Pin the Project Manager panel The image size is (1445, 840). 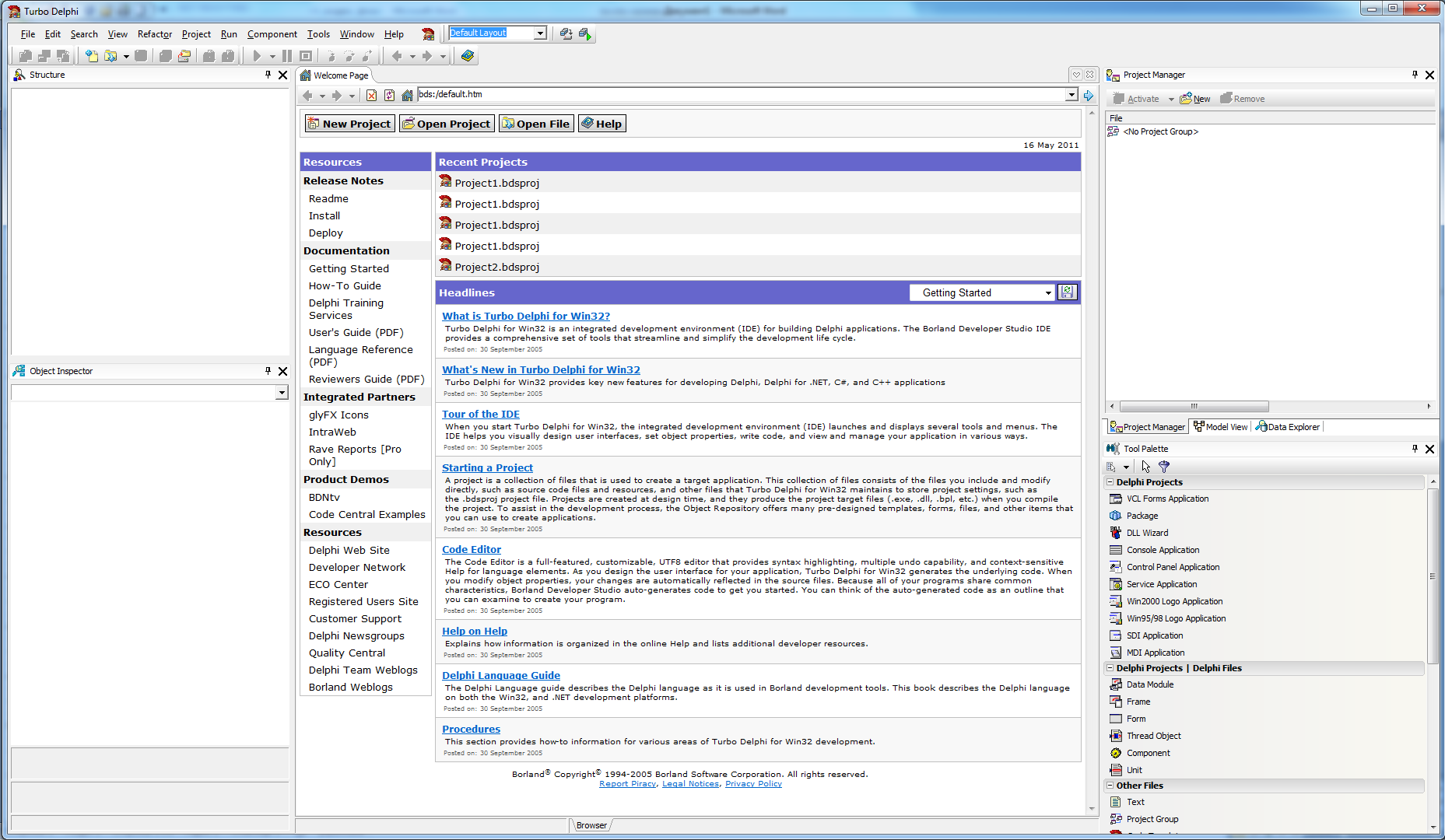click(1415, 75)
